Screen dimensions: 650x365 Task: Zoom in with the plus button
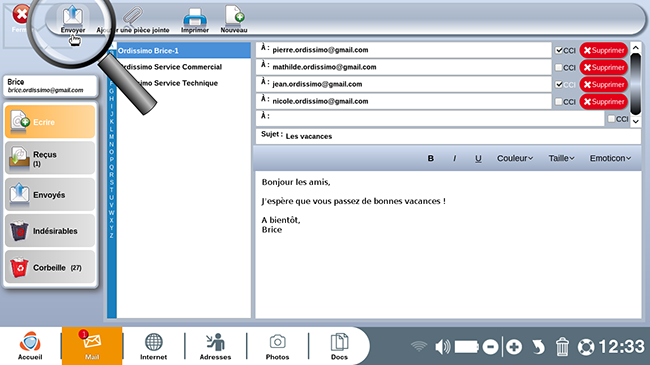(514, 346)
